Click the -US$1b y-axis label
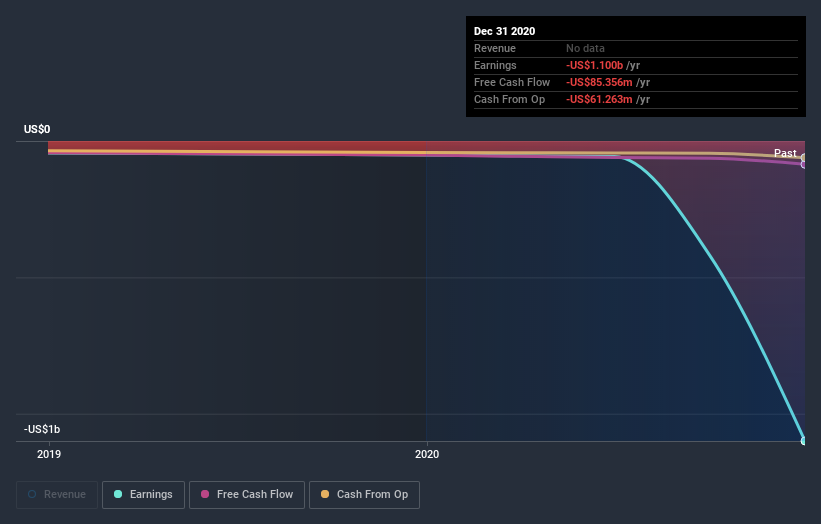This screenshot has width=821, height=524. coord(42,429)
